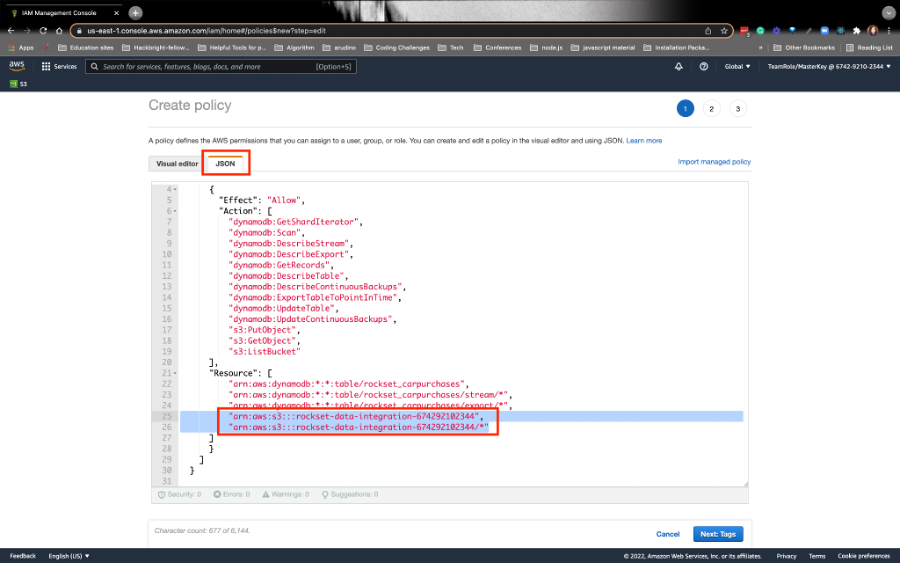The height and width of the screenshot is (564, 902).
Task: Open the AWS help question-mark icon
Action: pos(704,67)
